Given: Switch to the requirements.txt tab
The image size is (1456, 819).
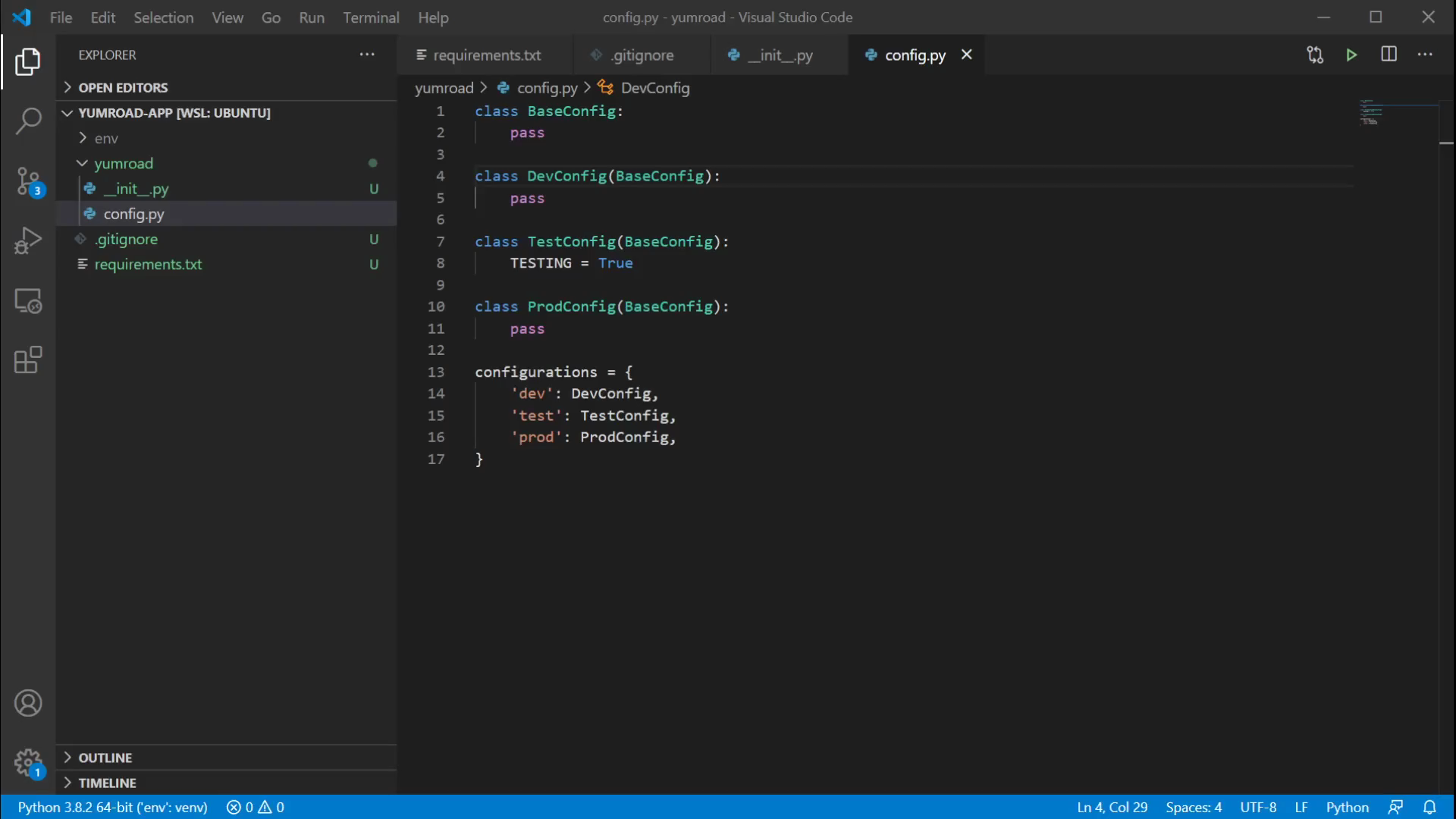Looking at the screenshot, I should [485, 55].
